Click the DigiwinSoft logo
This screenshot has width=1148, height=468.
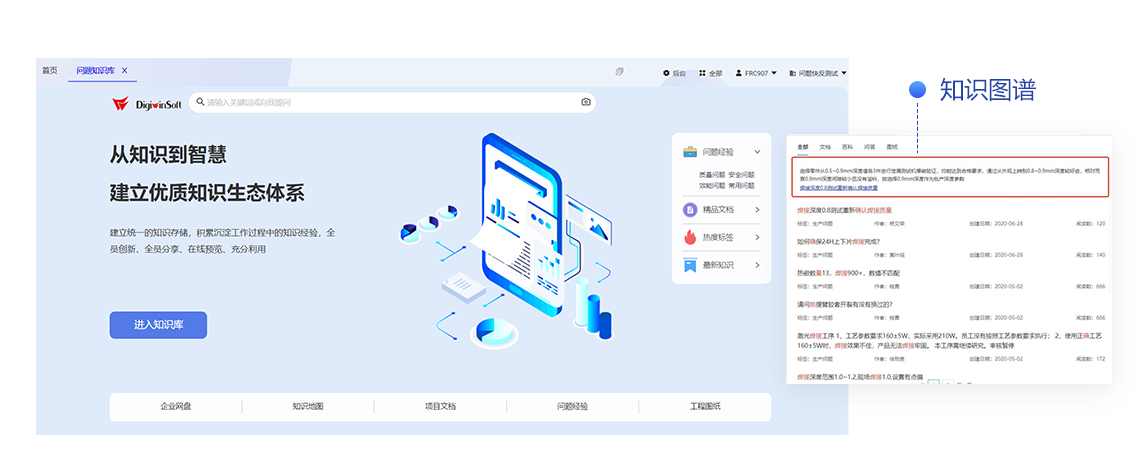tap(146, 104)
